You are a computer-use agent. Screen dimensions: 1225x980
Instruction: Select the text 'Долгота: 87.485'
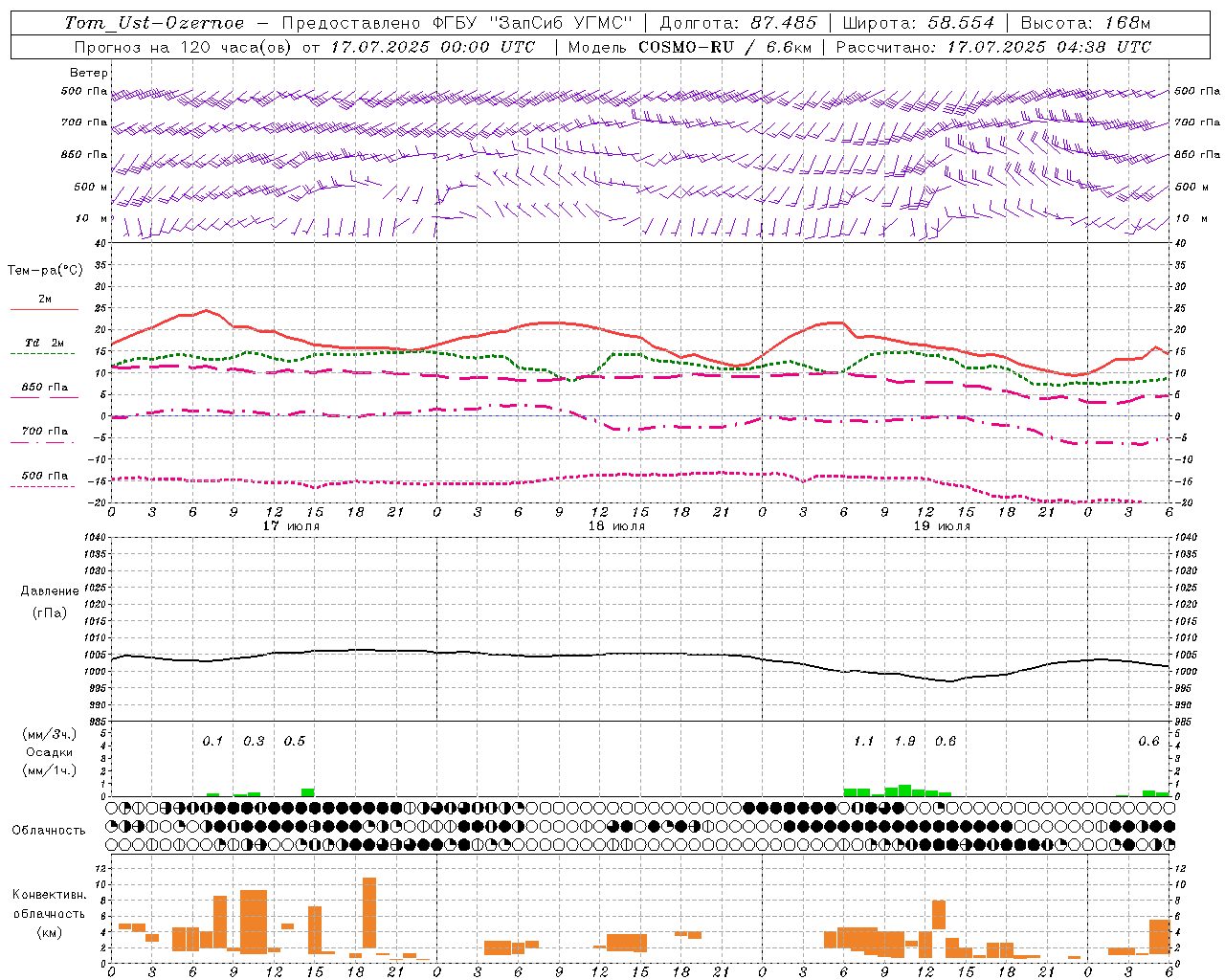(739, 23)
